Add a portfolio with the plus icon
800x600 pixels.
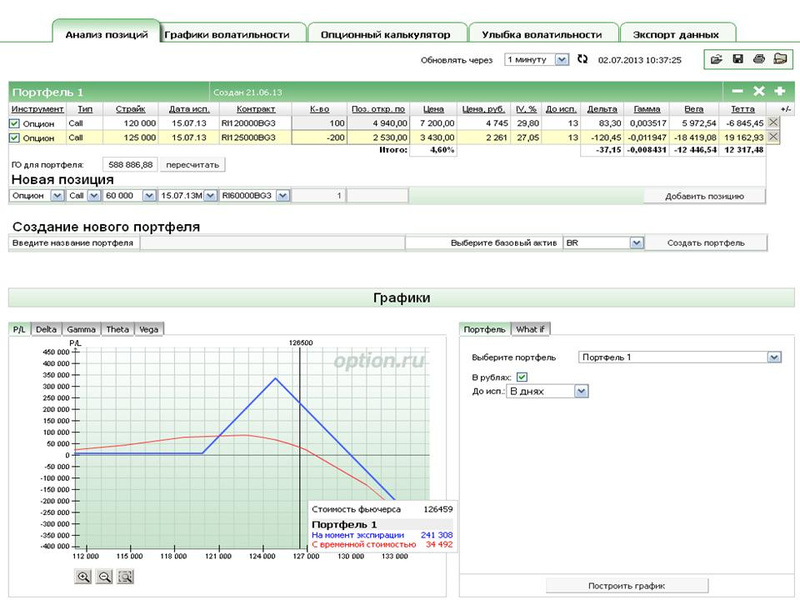(x=779, y=91)
